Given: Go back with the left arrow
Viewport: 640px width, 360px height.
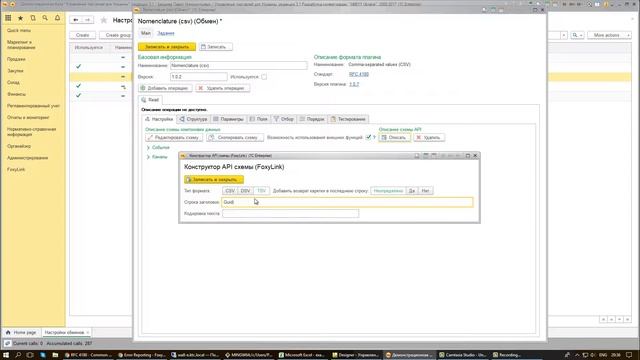Looking at the screenshot, I should click(76, 20).
